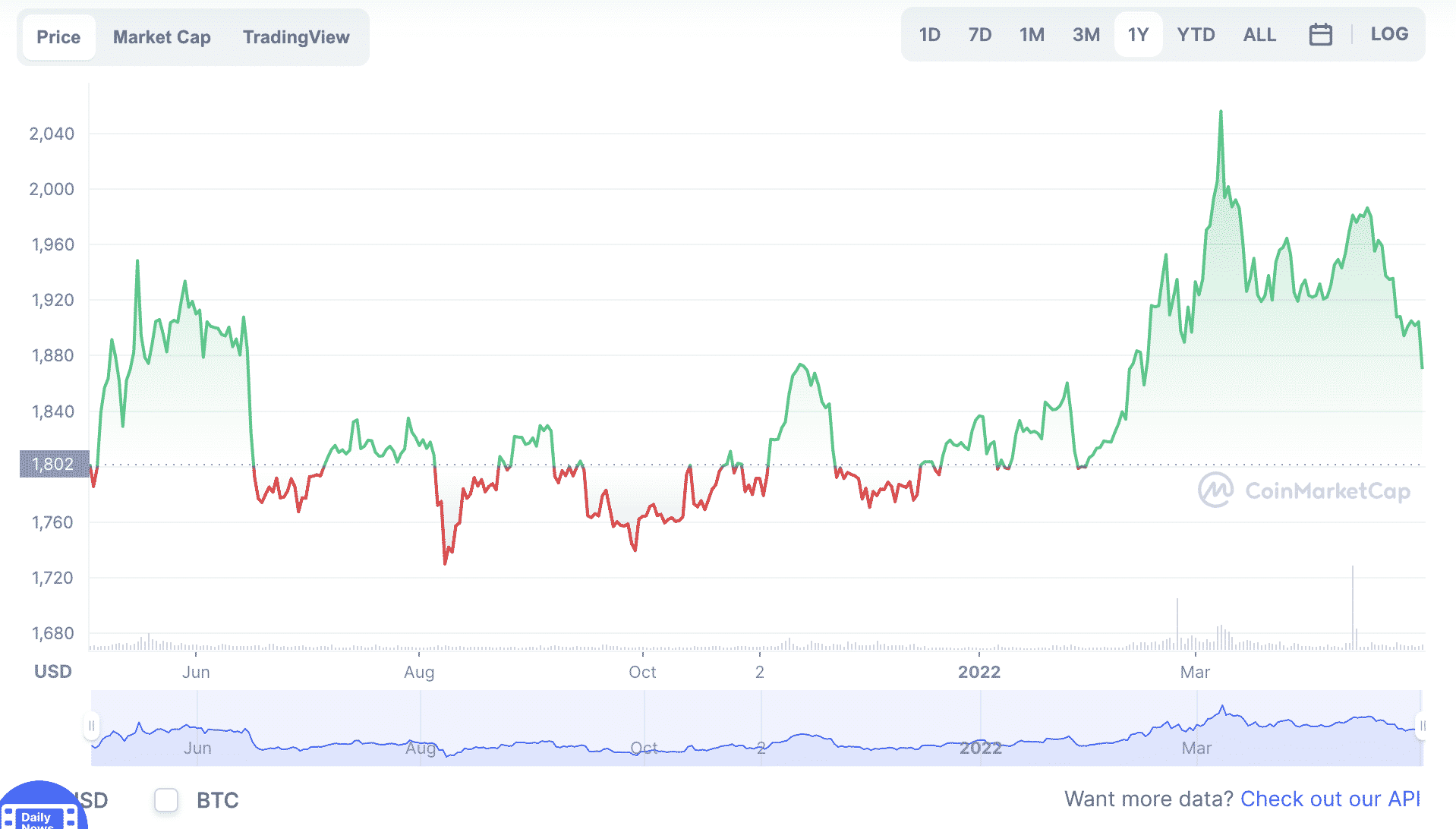Select the 1M time range
This screenshot has height=829, width=1456.
click(x=1032, y=34)
